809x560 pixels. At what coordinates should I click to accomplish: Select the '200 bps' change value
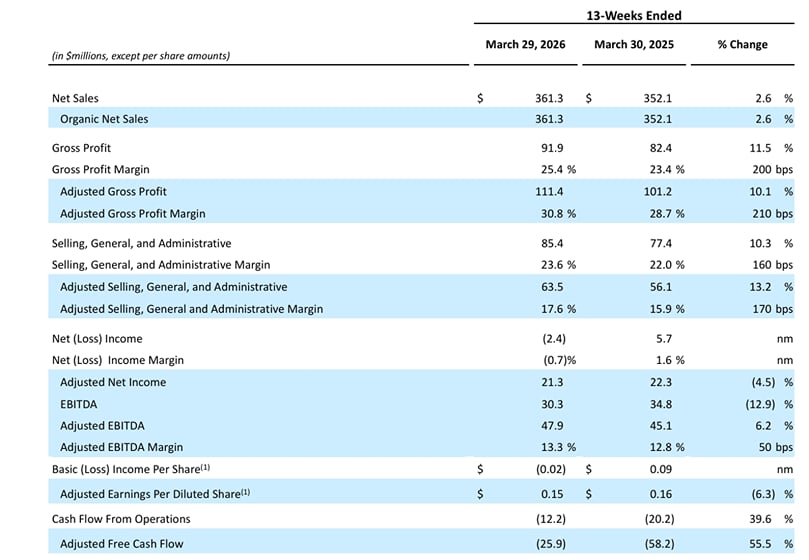click(772, 169)
